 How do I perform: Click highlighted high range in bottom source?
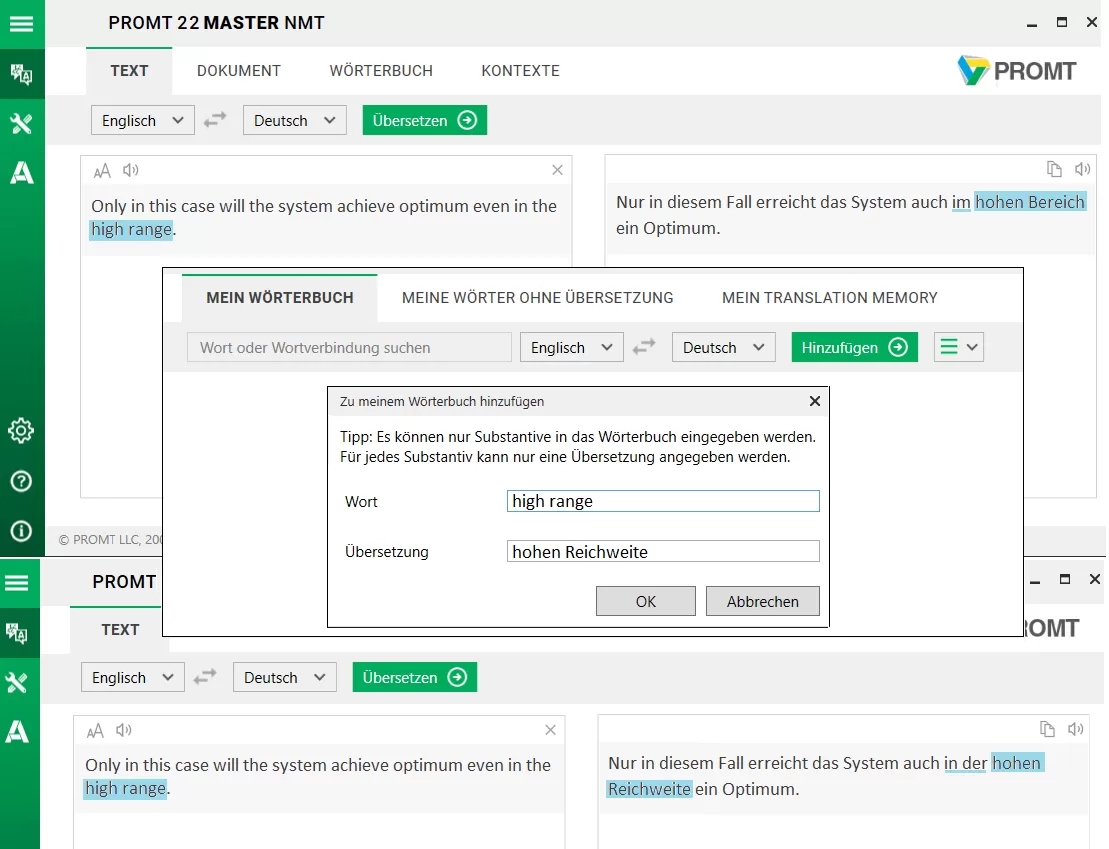[x=126, y=788]
